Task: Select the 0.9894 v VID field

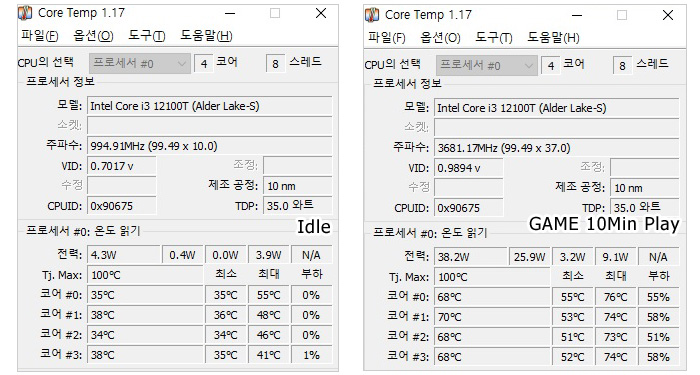Action: click(x=469, y=168)
